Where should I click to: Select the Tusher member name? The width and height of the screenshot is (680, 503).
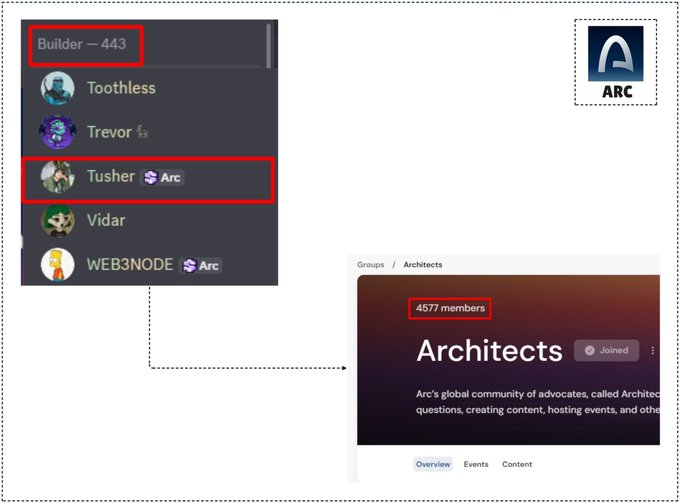tap(111, 176)
